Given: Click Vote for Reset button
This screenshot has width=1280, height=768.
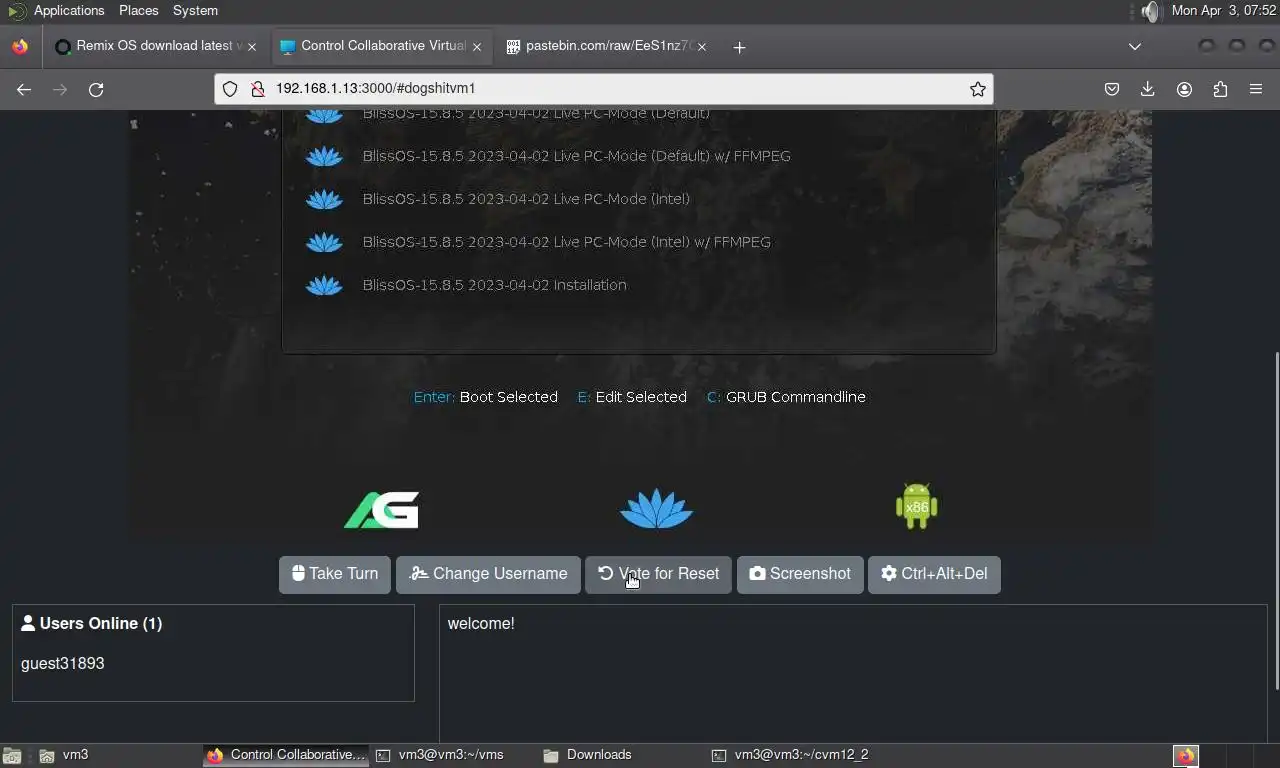Looking at the screenshot, I should coord(658,575).
